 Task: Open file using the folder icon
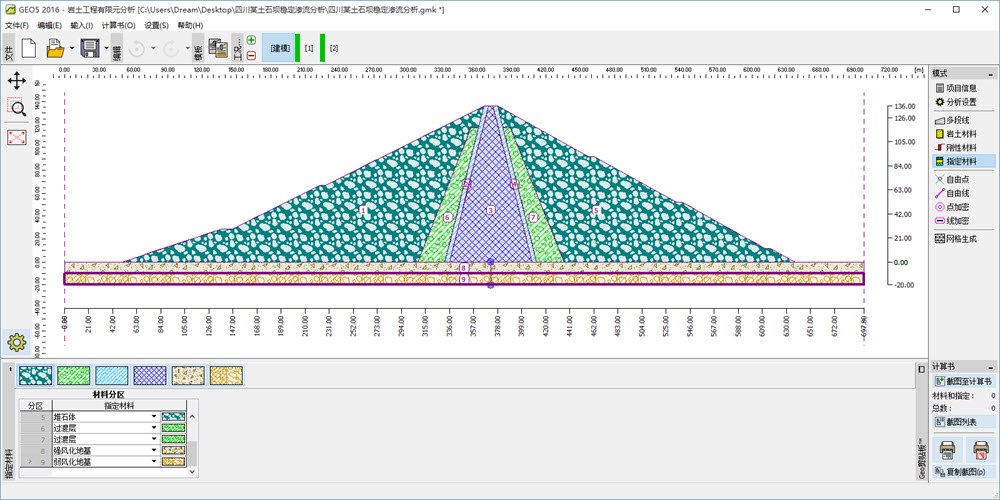point(56,48)
